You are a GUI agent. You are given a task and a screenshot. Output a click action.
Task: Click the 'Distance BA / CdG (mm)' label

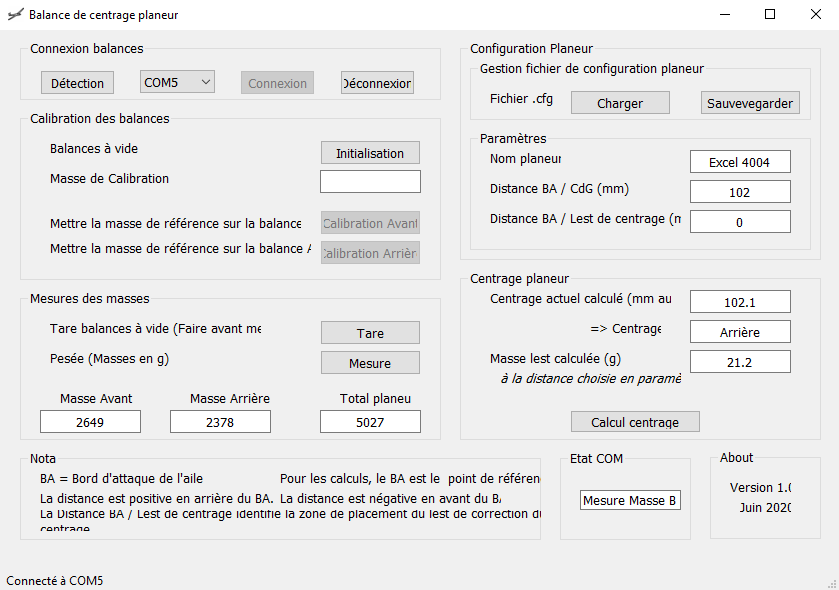[x=559, y=188]
